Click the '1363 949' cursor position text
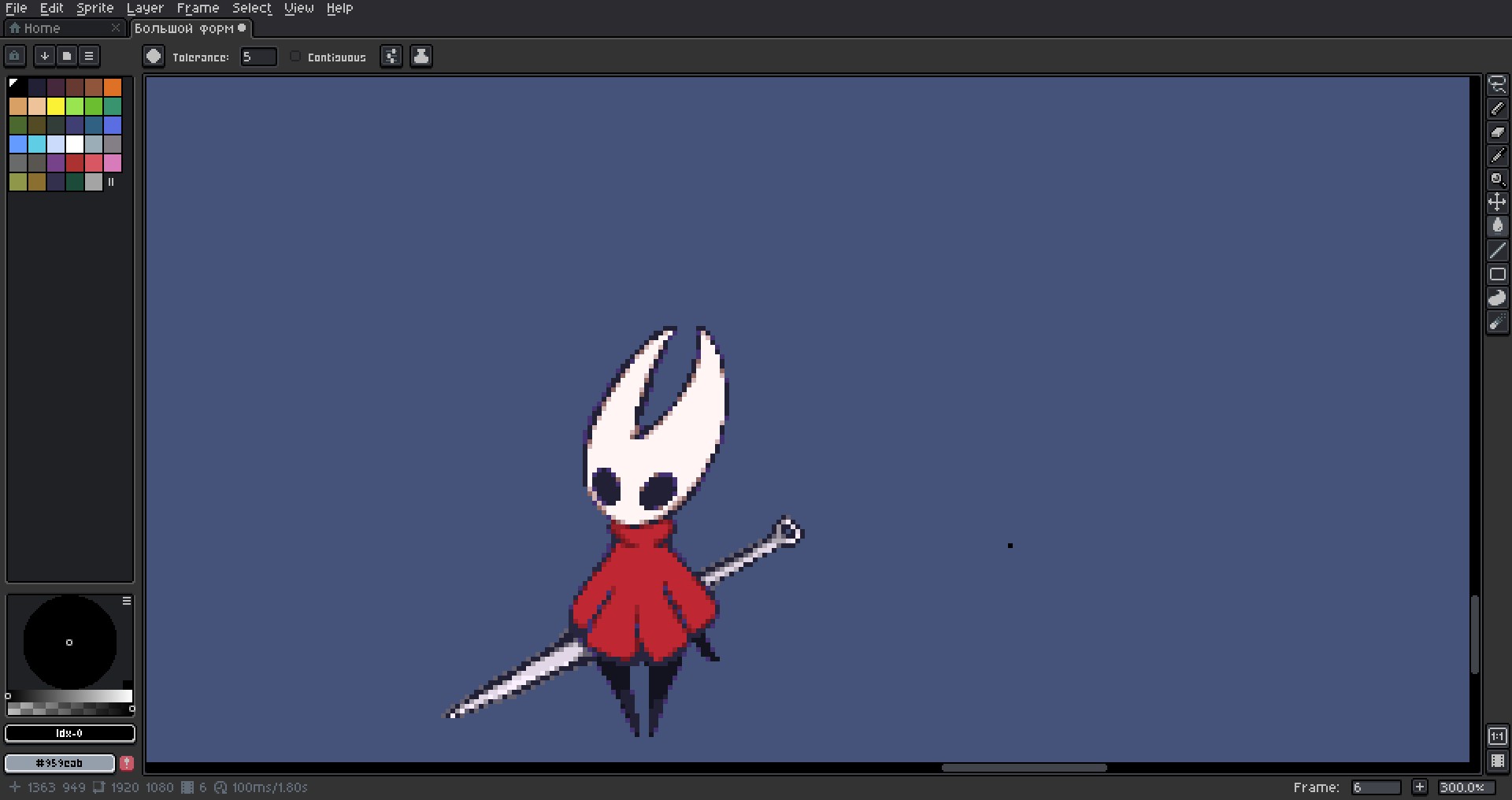 (x=56, y=787)
